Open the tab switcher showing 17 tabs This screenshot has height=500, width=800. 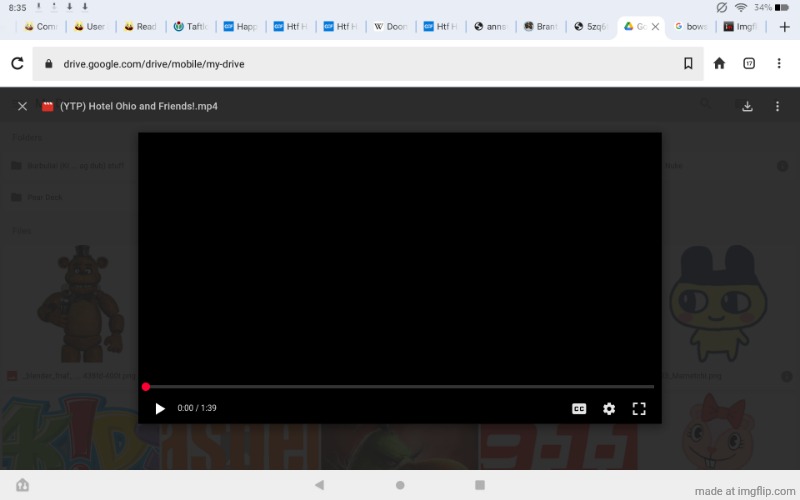point(749,64)
